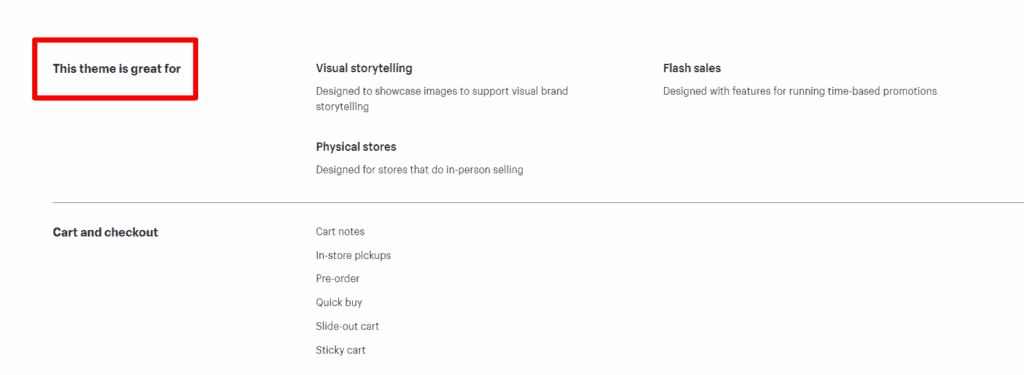Click the Pre-order feature item
The image size is (1024, 375).
338,279
